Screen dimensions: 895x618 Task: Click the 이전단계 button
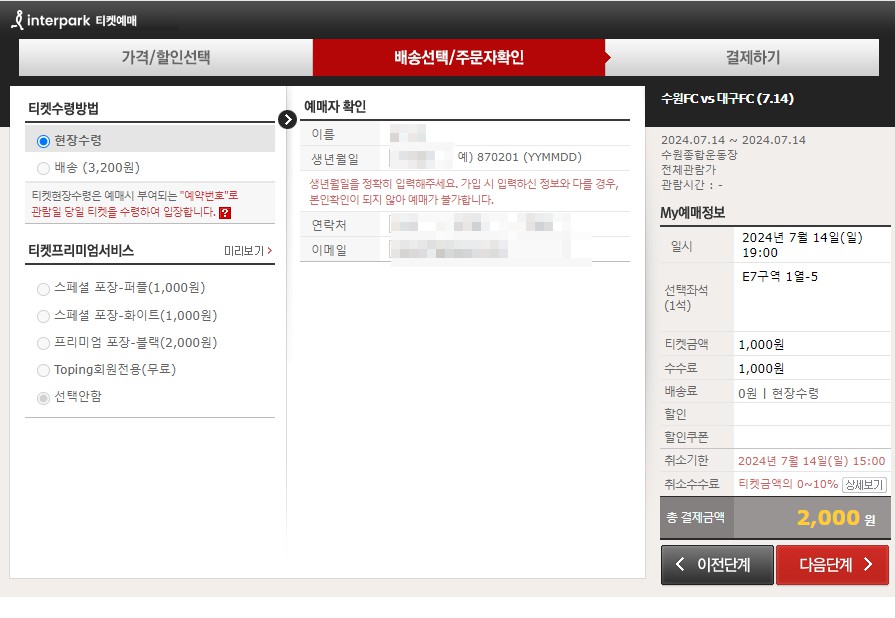coord(717,565)
